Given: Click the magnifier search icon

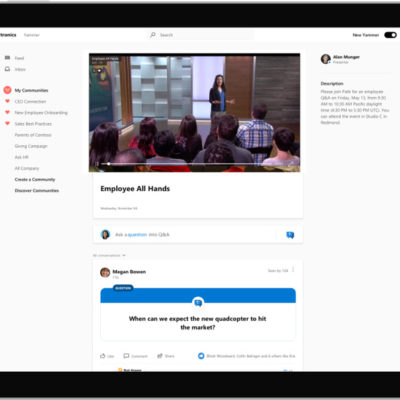Looking at the screenshot, I should (x=153, y=35).
